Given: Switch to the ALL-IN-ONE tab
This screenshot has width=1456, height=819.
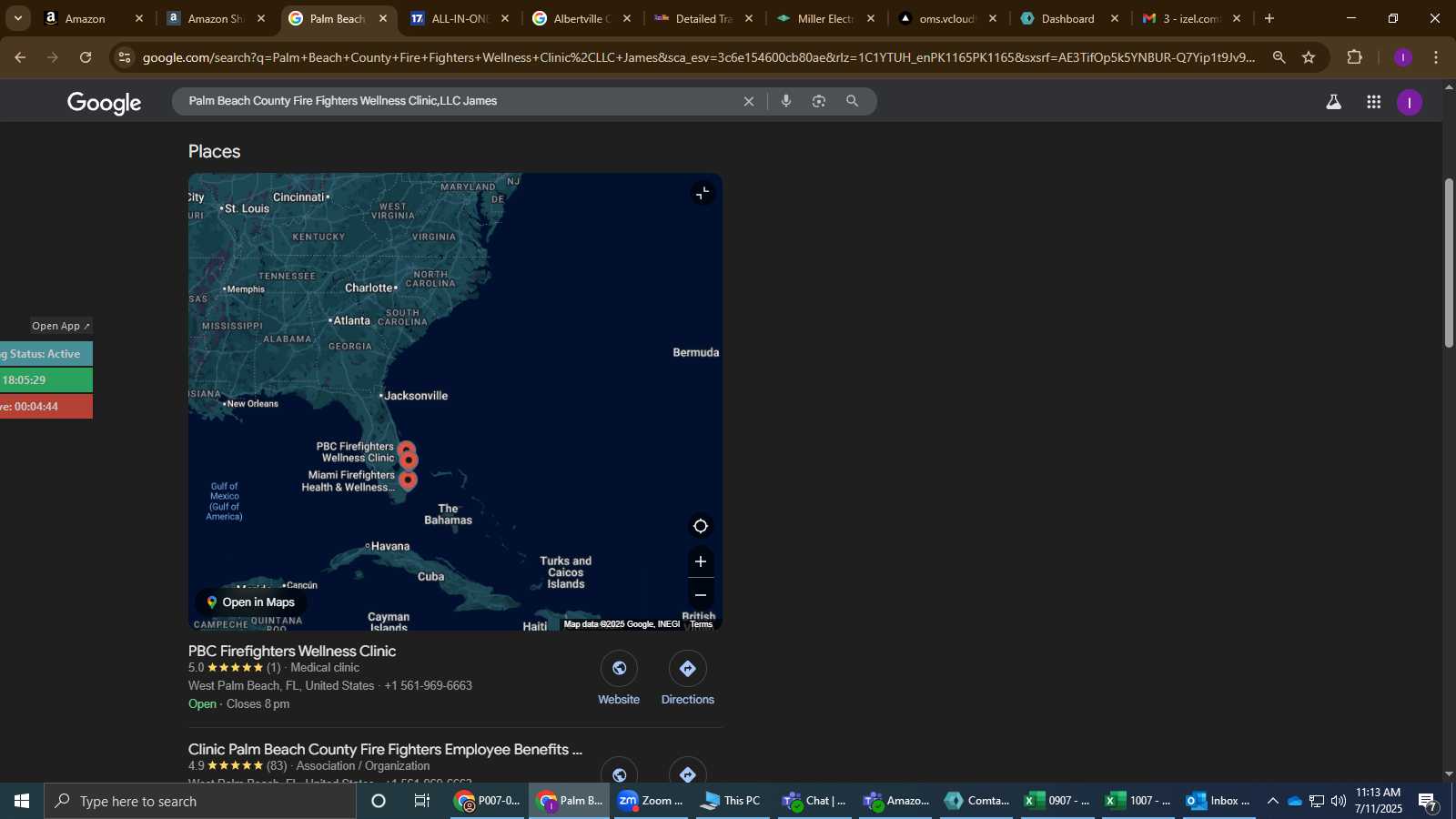Looking at the screenshot, I should point(459,18).
